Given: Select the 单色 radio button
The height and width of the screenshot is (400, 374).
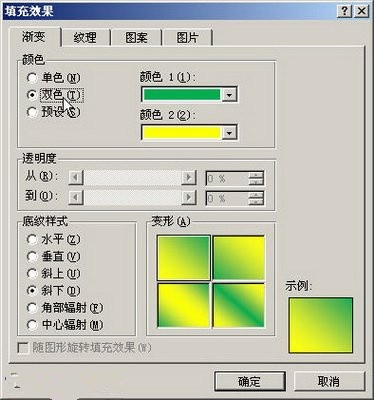Looking at the screenshot, I should (x=32, y=78).
